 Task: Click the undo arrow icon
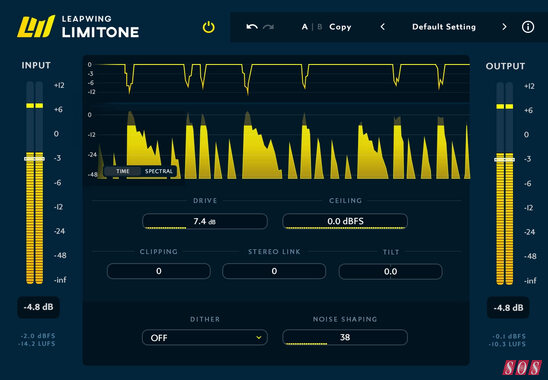252,27
